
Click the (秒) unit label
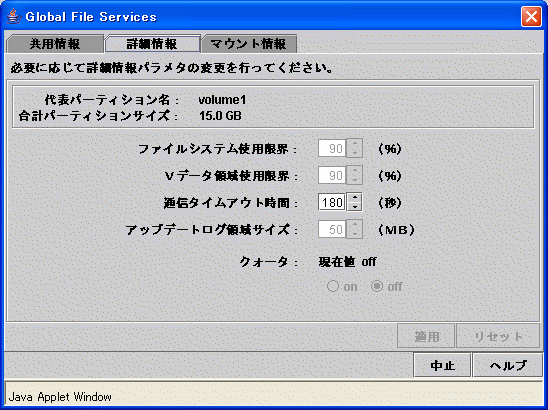(x=390, y=203)
